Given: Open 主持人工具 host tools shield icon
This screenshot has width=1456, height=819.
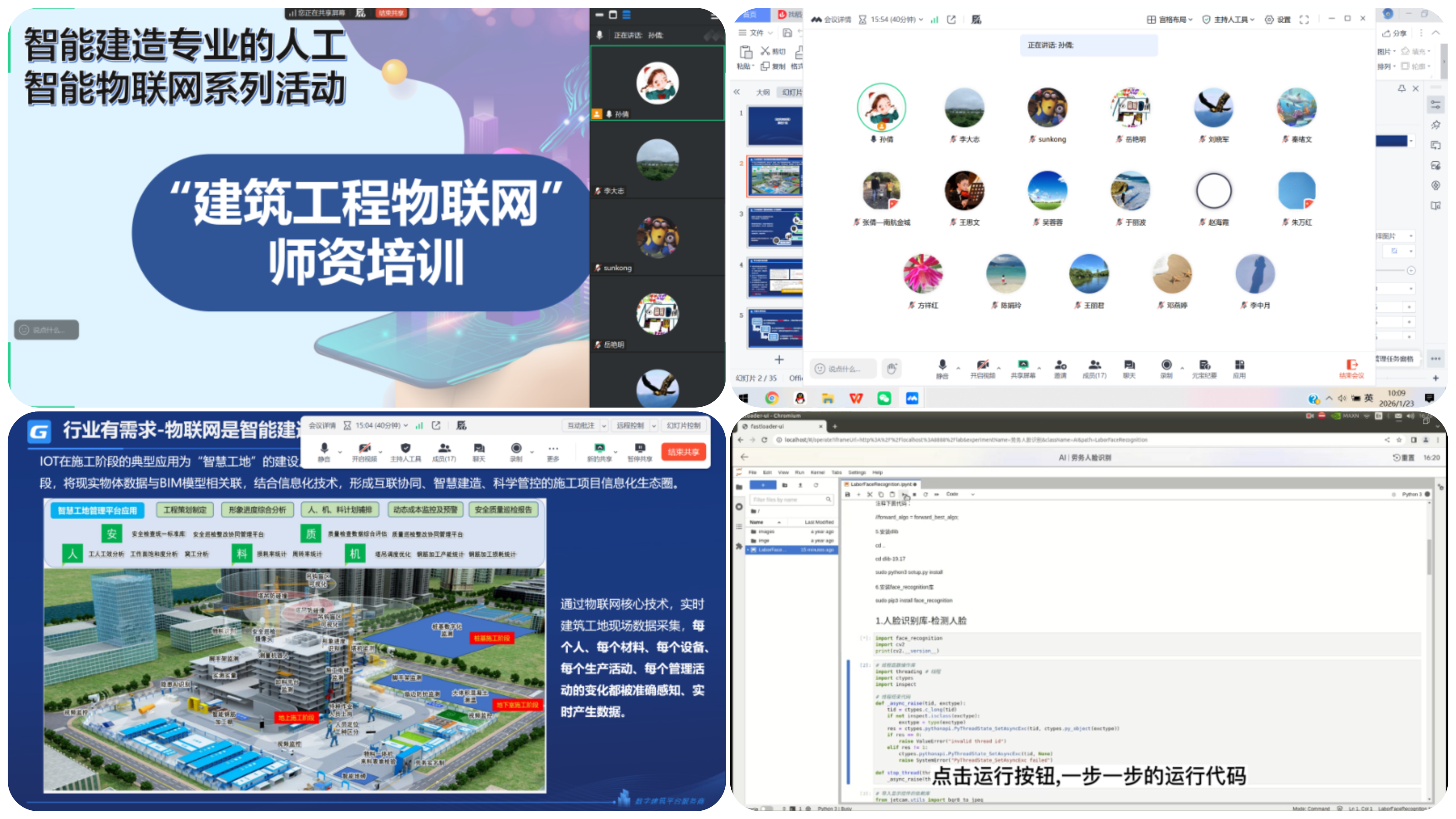Looking at the screenshot, I should point(405,448).
